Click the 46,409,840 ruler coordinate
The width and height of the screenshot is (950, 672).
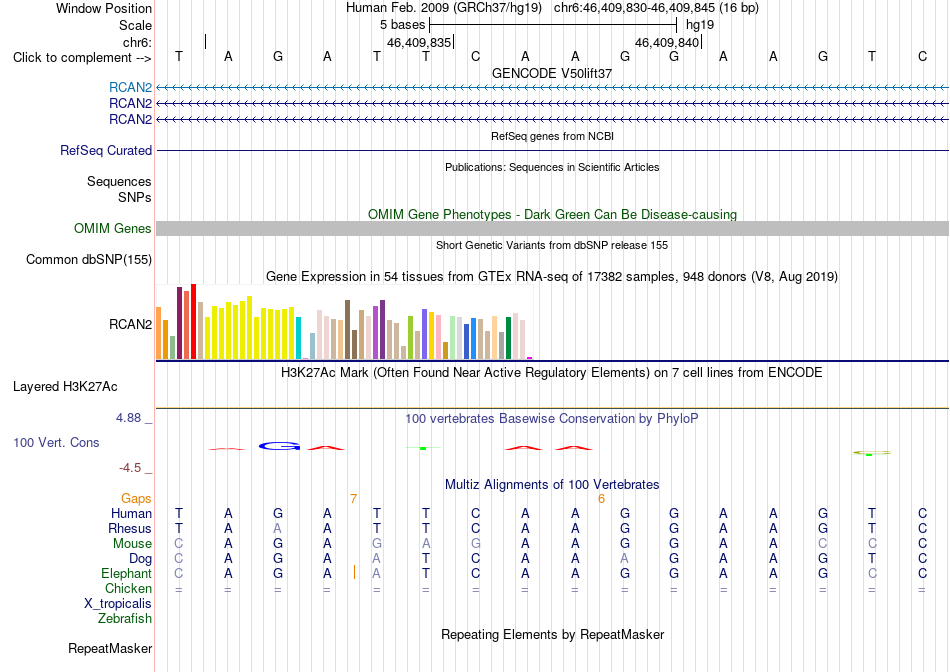point(667,42)
